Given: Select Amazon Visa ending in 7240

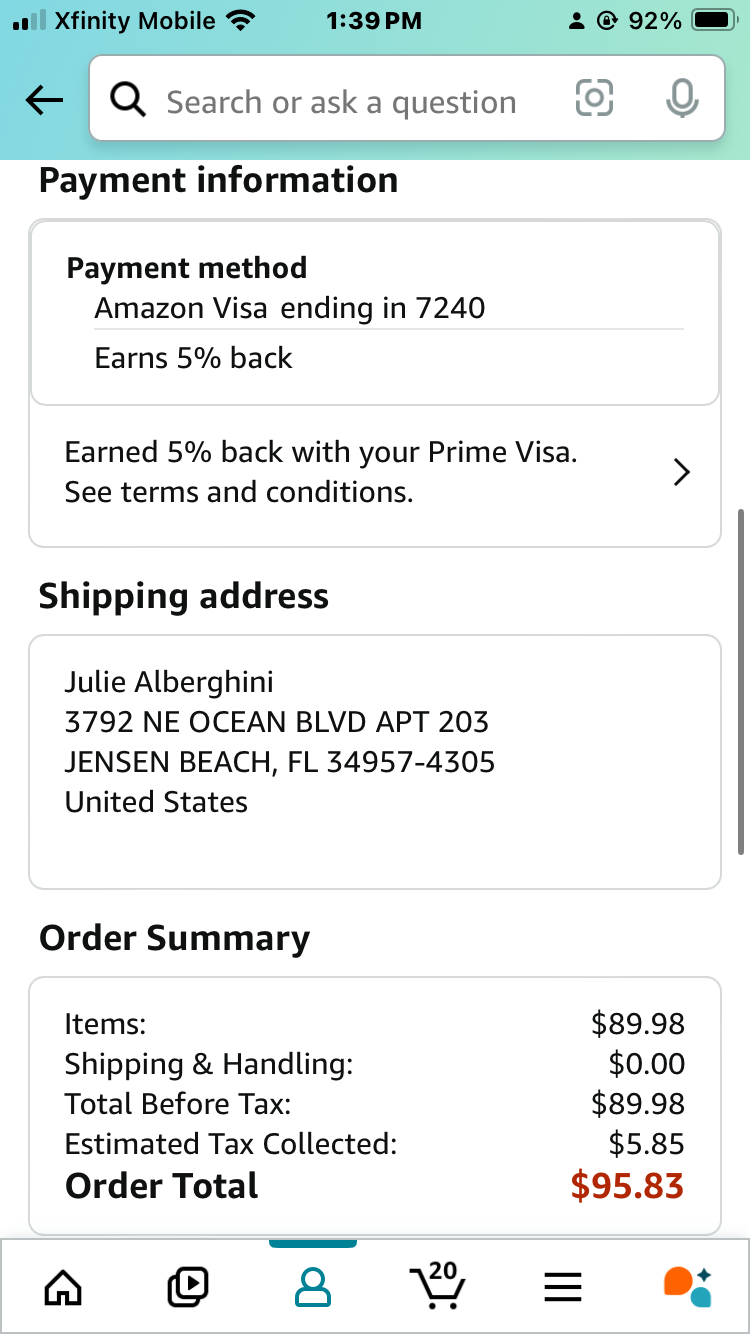Looking at the screenshot, I should click(290, 308).
